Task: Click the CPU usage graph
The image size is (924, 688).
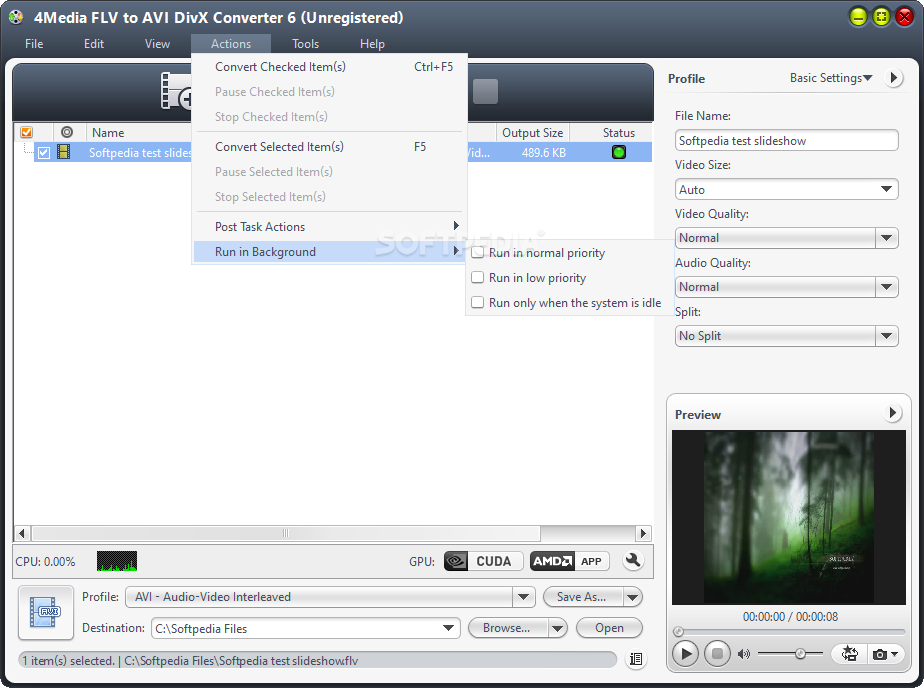Action: click(117, 561)
